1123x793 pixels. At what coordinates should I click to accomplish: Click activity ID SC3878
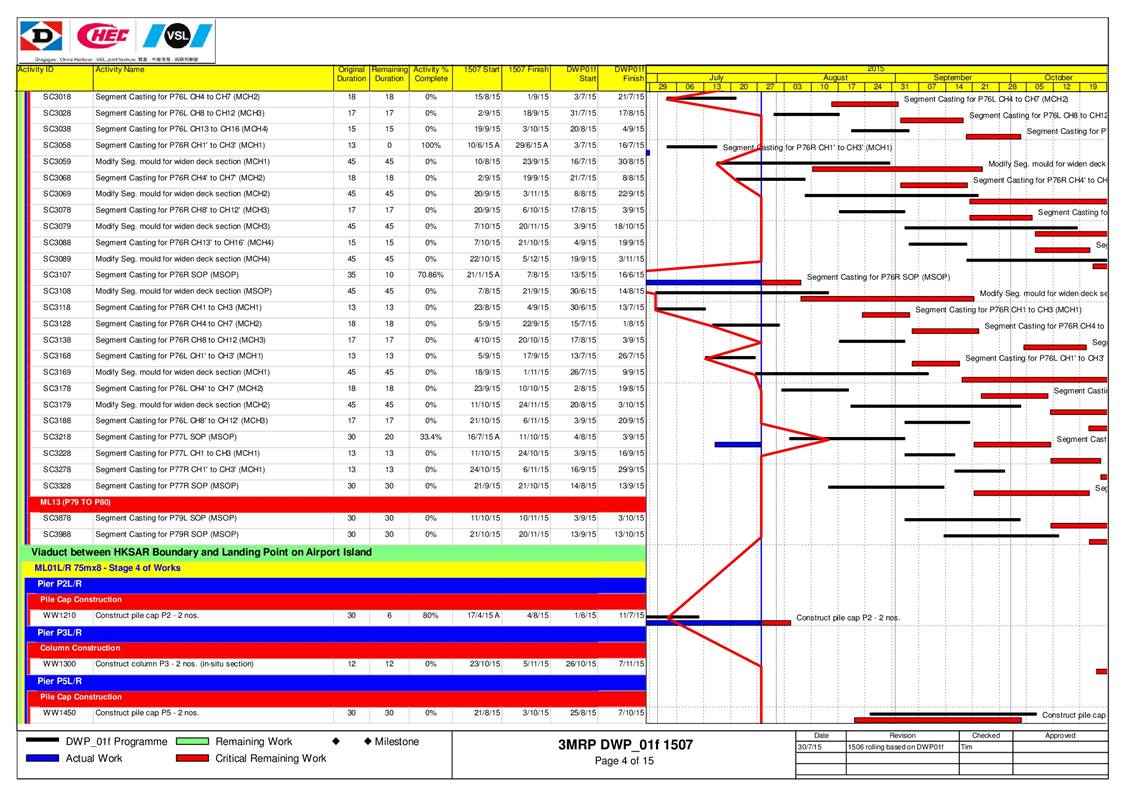[57, 518]
